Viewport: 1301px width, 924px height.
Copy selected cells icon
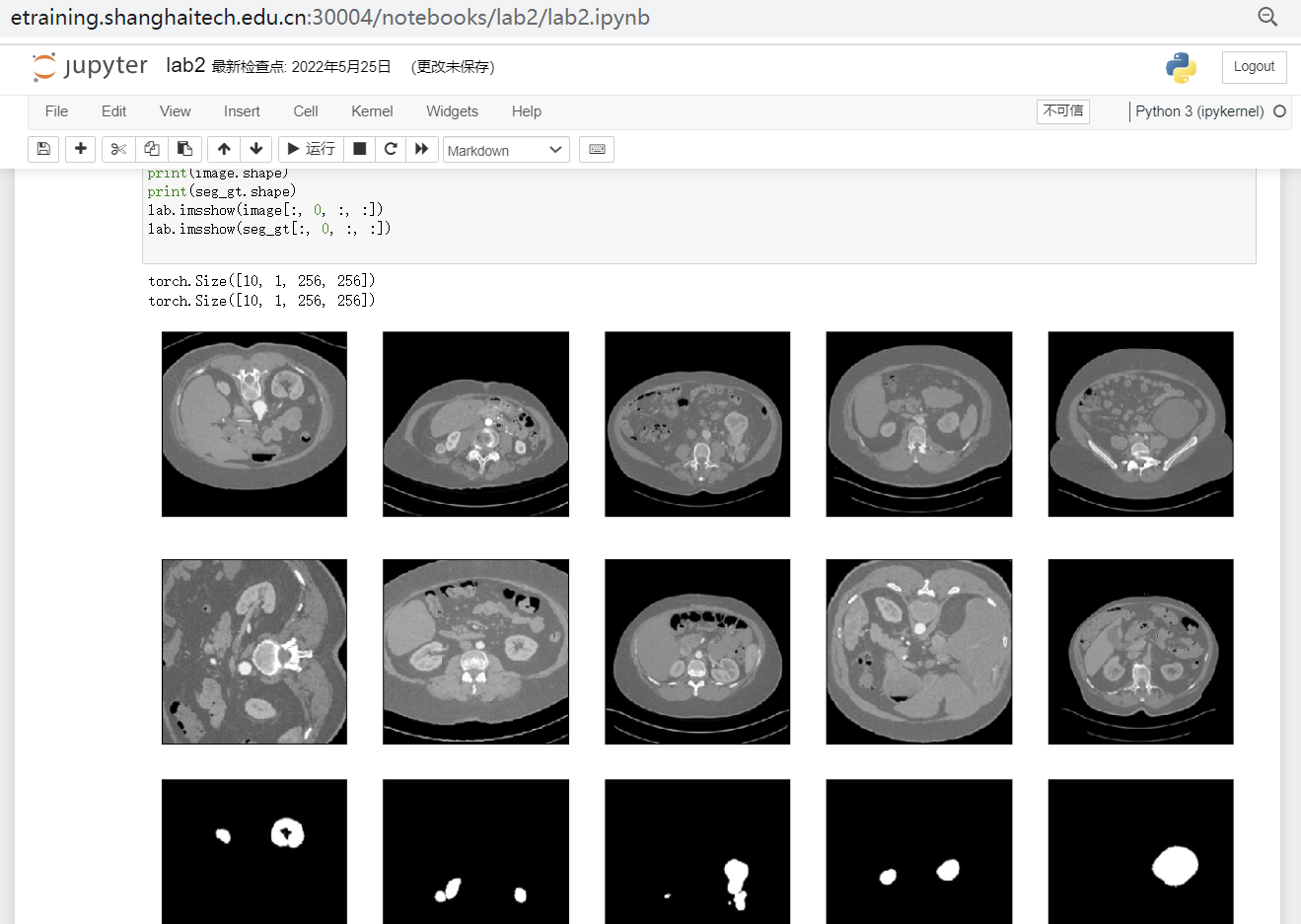(x=152, y=149)
